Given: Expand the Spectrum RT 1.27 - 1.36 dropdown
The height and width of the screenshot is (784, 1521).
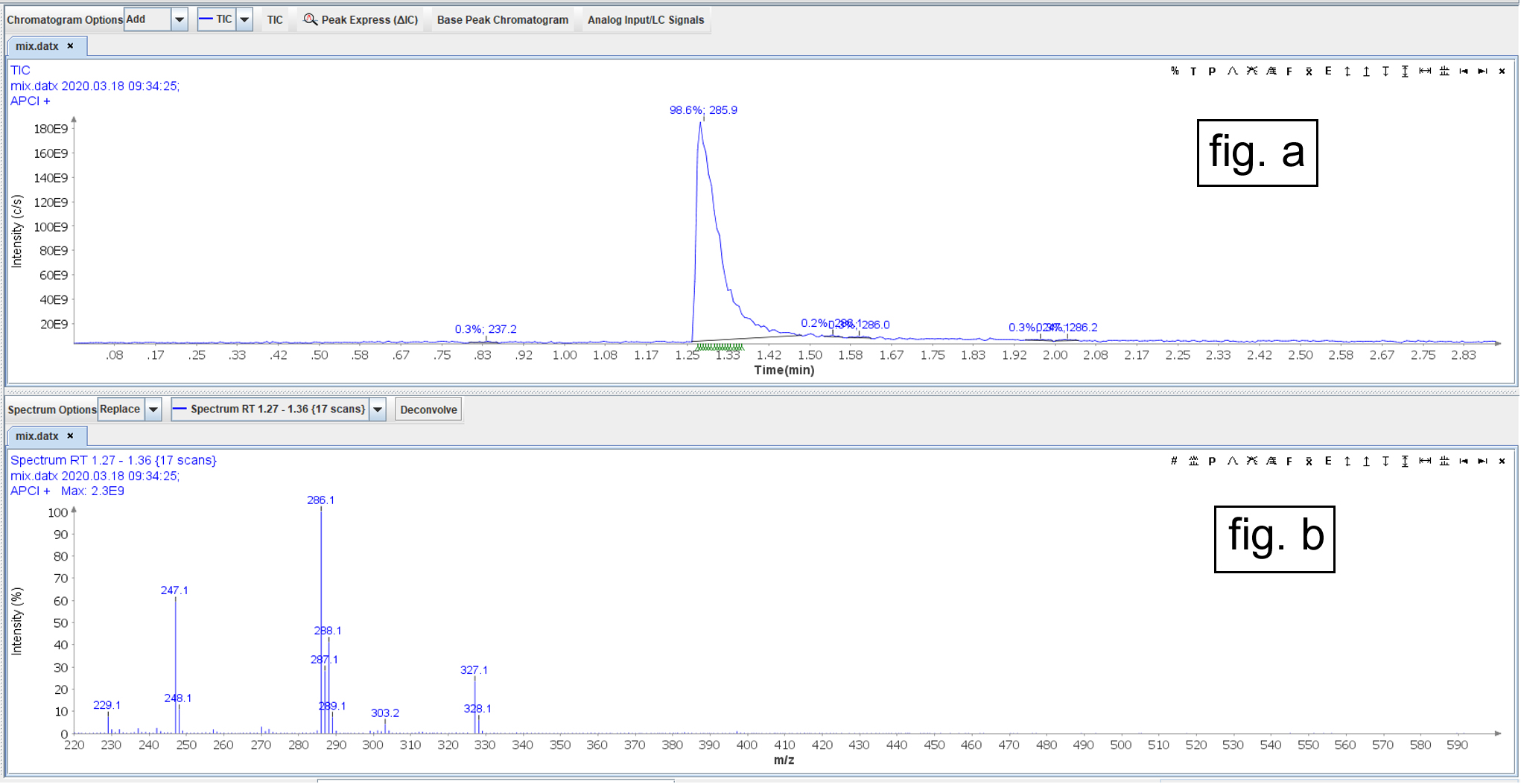Looking at the screenshot, I should coord(378,409).
